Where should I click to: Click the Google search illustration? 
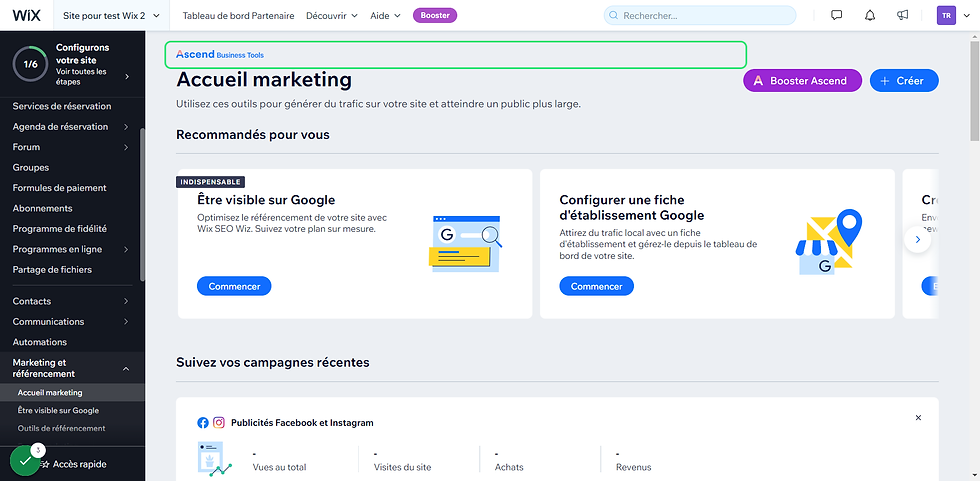(x=464, y=244)
